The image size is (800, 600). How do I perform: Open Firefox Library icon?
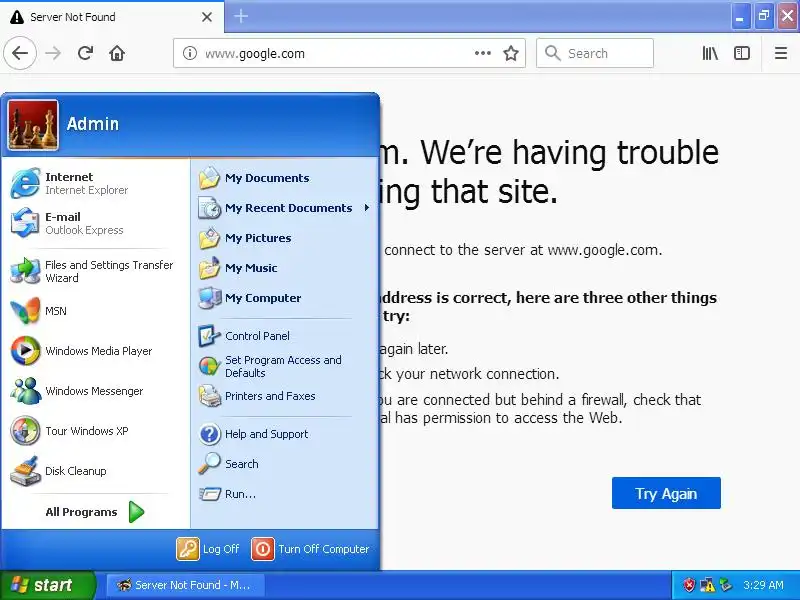[x=710, y=53]
